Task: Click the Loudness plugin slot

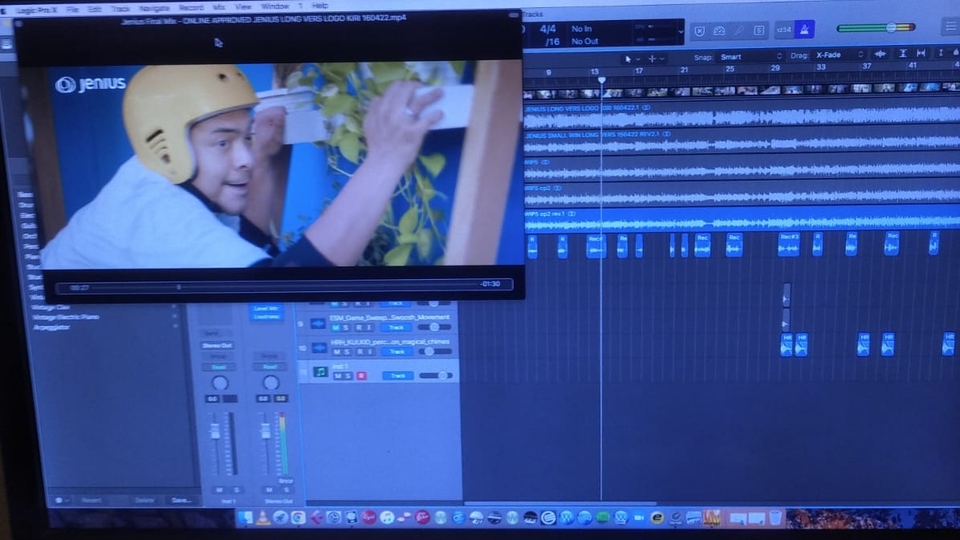Action: coord(266,317)
